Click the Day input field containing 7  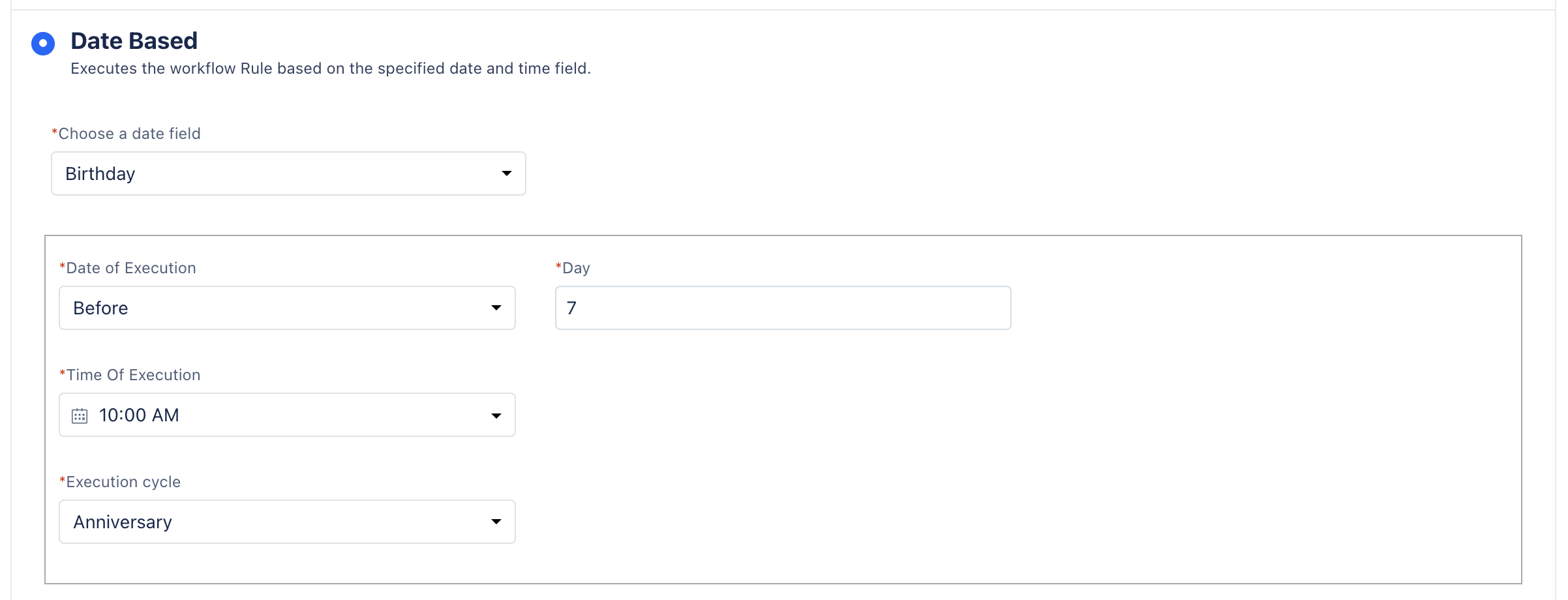coord(783,308)
